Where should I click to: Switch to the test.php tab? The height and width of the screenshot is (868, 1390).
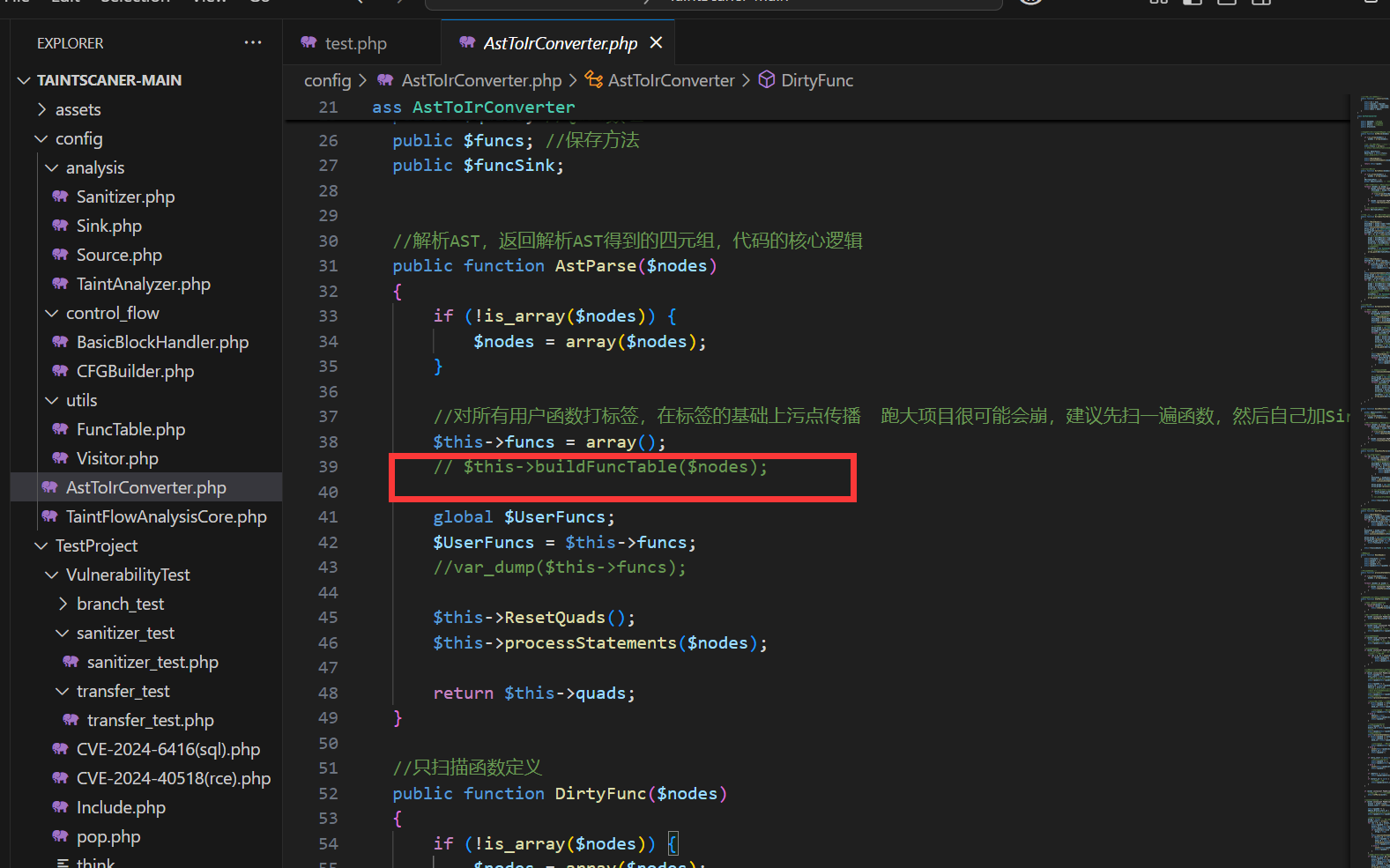click(x=354, y=43)
